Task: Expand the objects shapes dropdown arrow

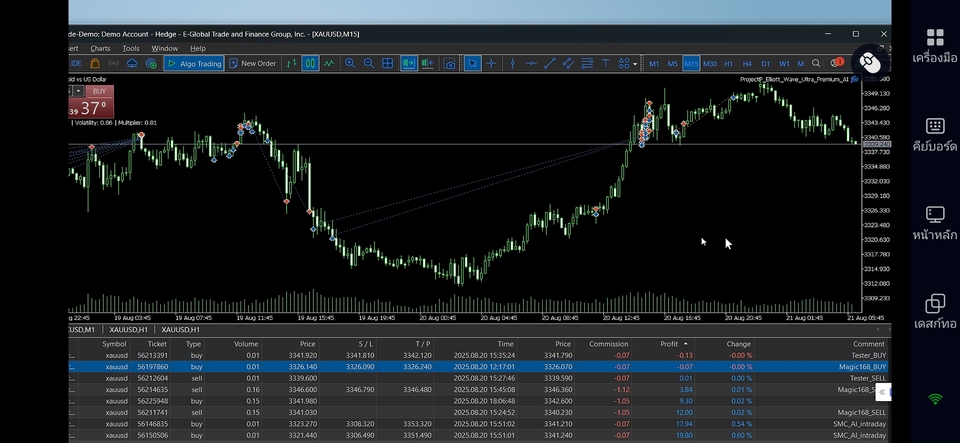Action: pos(635,63)
